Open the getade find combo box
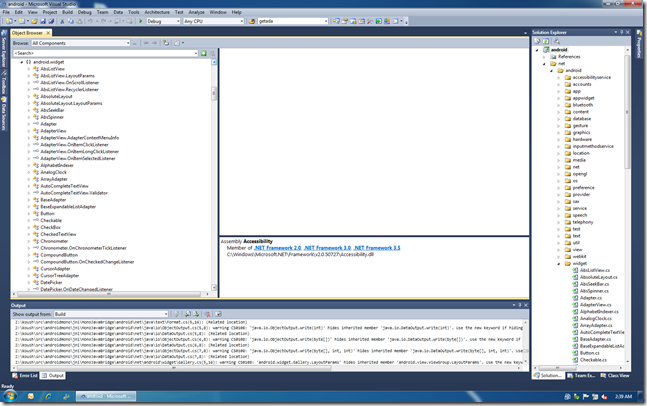 tap(293, 21)
